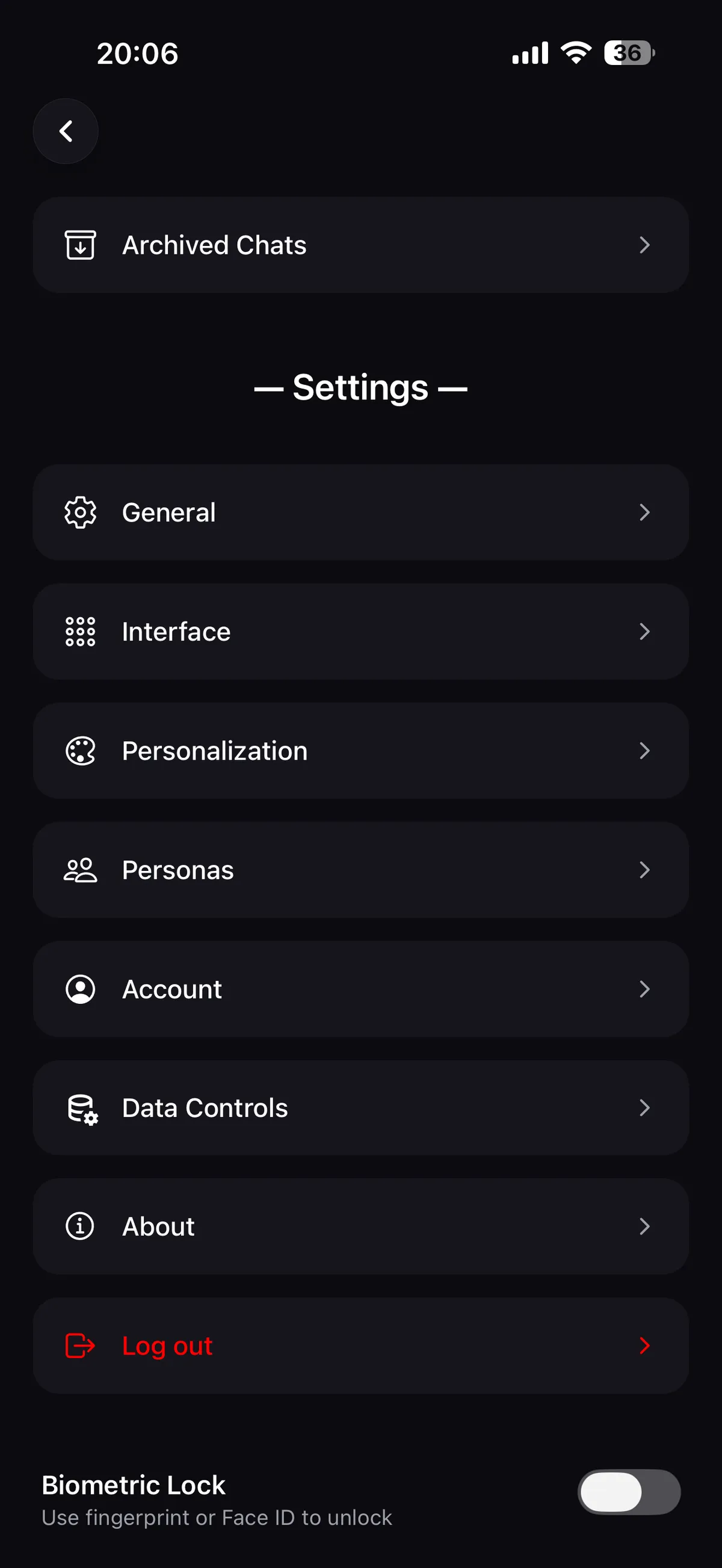The image size is (722, 1568).
Task: Click the General gear icon
Action: (81, 512)
